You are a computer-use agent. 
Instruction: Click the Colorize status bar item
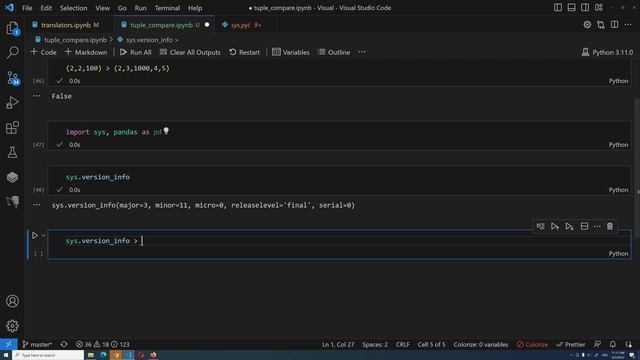[532, 344]
